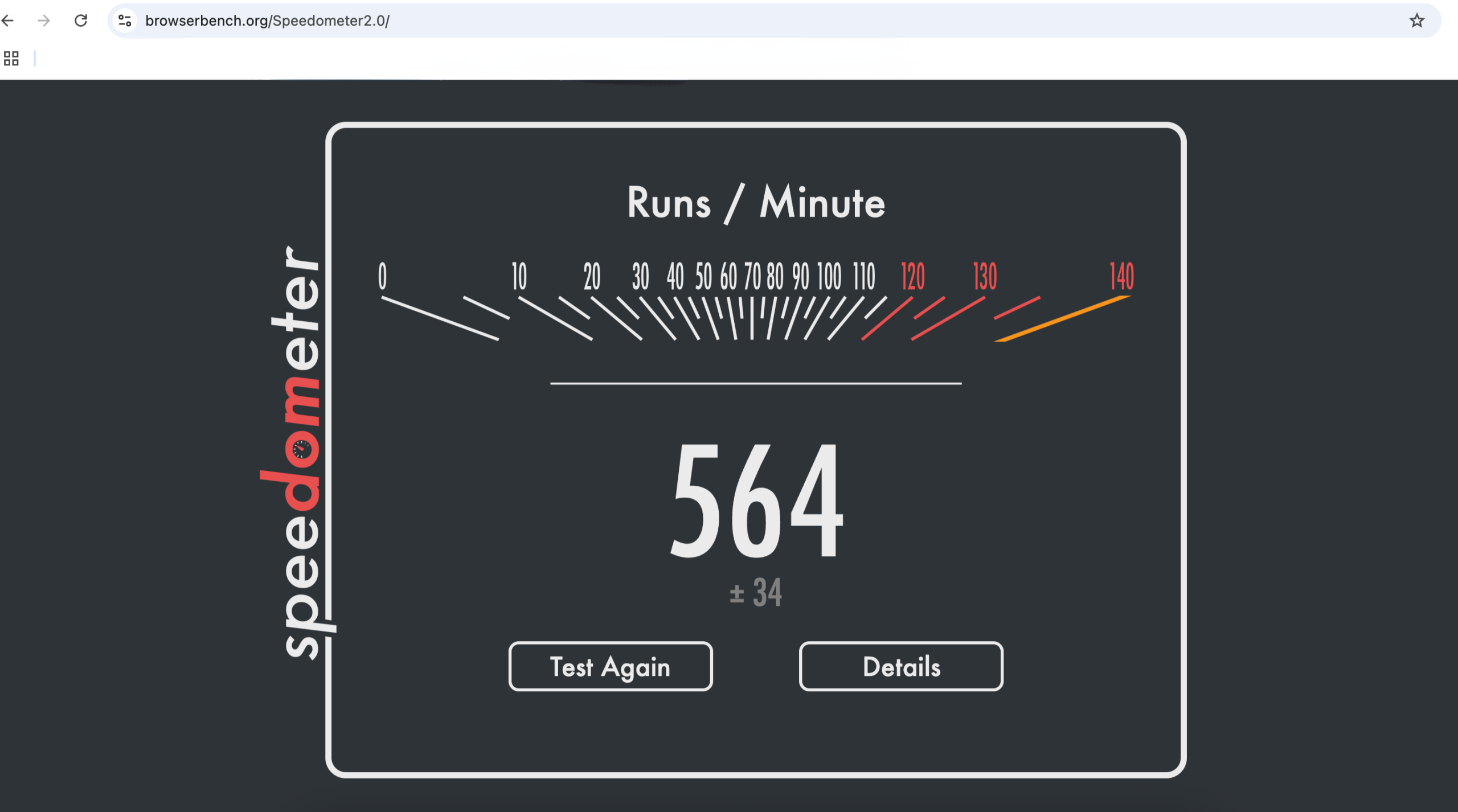Click the horizontal line under the gauge

coord(756,384)
